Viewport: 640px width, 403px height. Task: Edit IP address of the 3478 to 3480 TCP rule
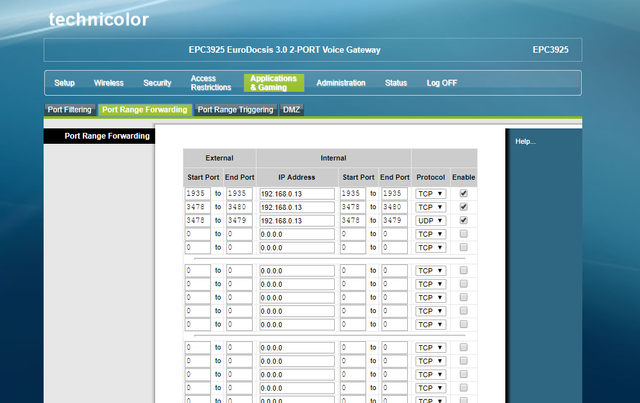(x=297, y=207)
